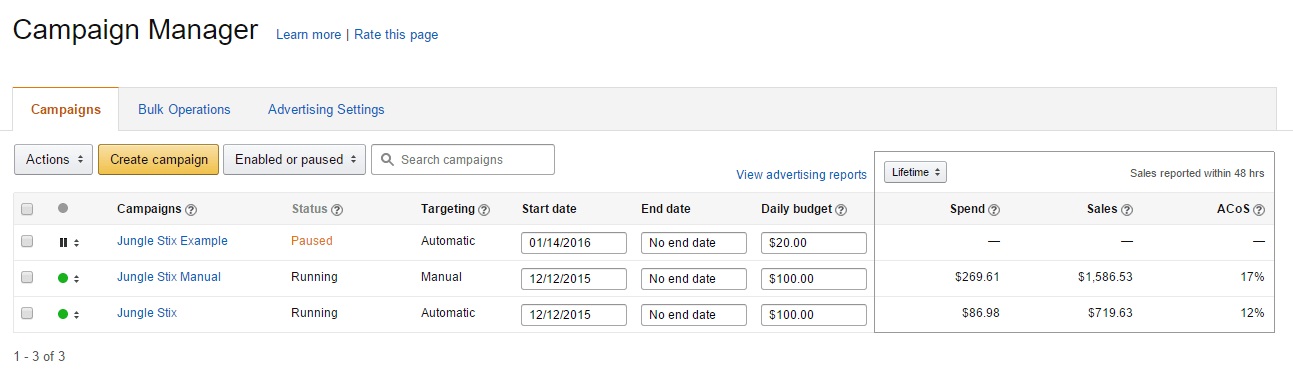Open the Lifetime date range dropdown
1293x370 pixels.
pyautogui.click(x=915, y=172)
